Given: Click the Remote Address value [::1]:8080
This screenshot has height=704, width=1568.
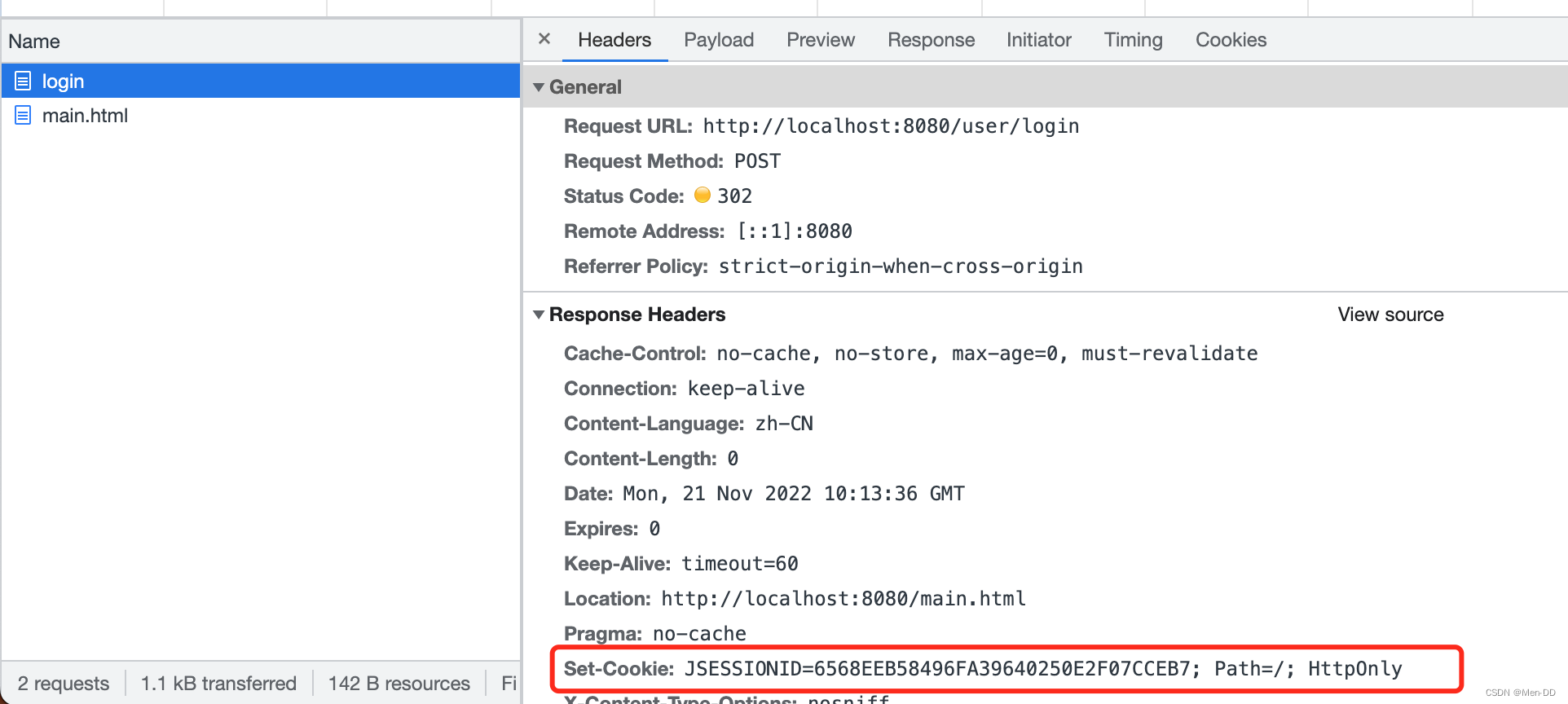Looking at the screenshot, I should point(795,231).
